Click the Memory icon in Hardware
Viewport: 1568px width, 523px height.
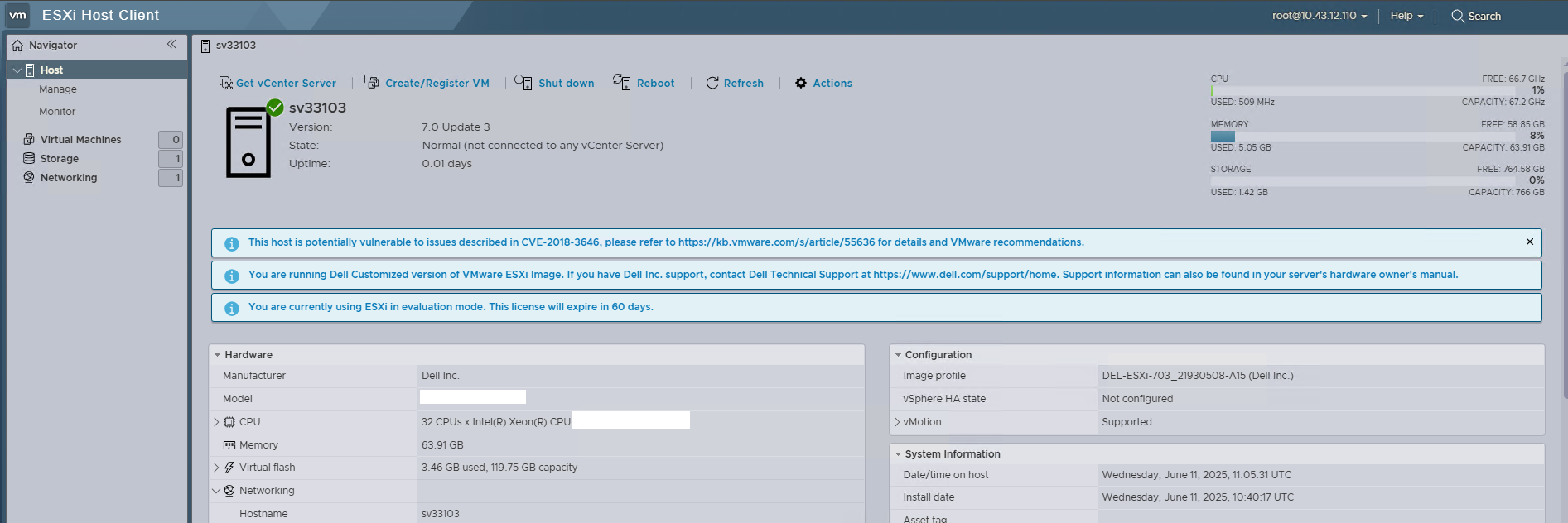229,445
